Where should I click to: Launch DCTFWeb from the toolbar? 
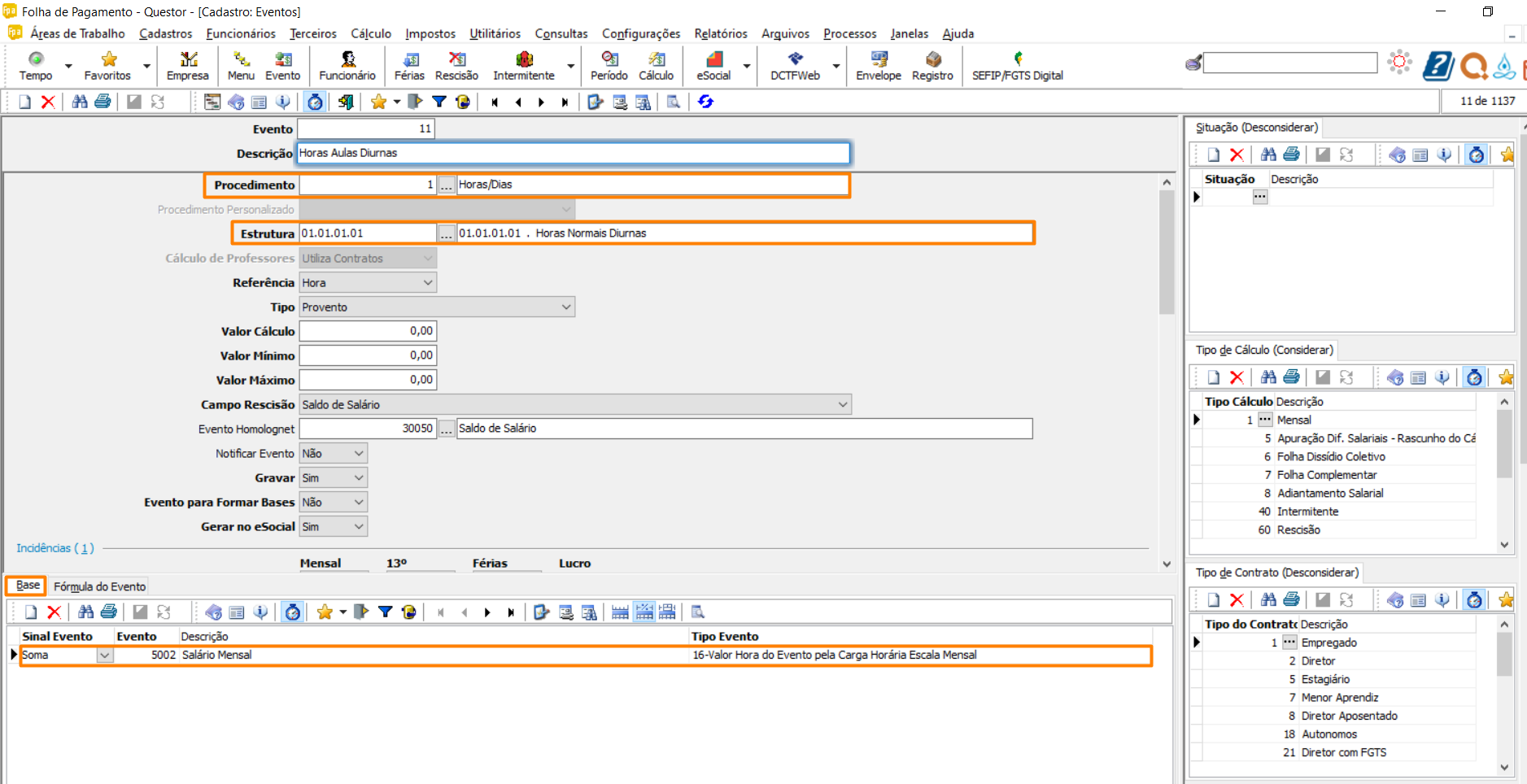(795, 65)
